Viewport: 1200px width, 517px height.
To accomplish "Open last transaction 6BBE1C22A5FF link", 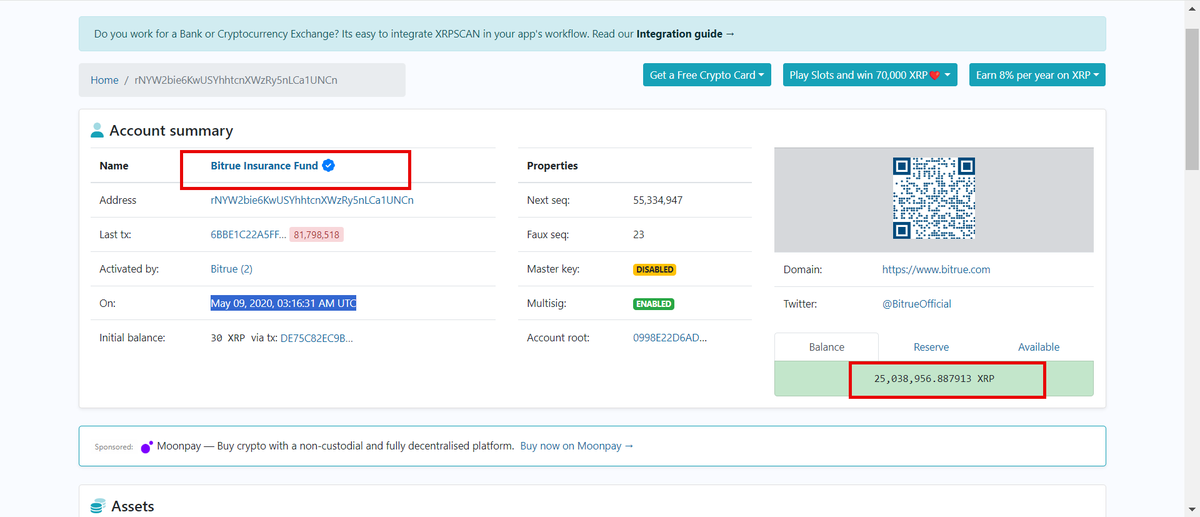I will 248,235.
